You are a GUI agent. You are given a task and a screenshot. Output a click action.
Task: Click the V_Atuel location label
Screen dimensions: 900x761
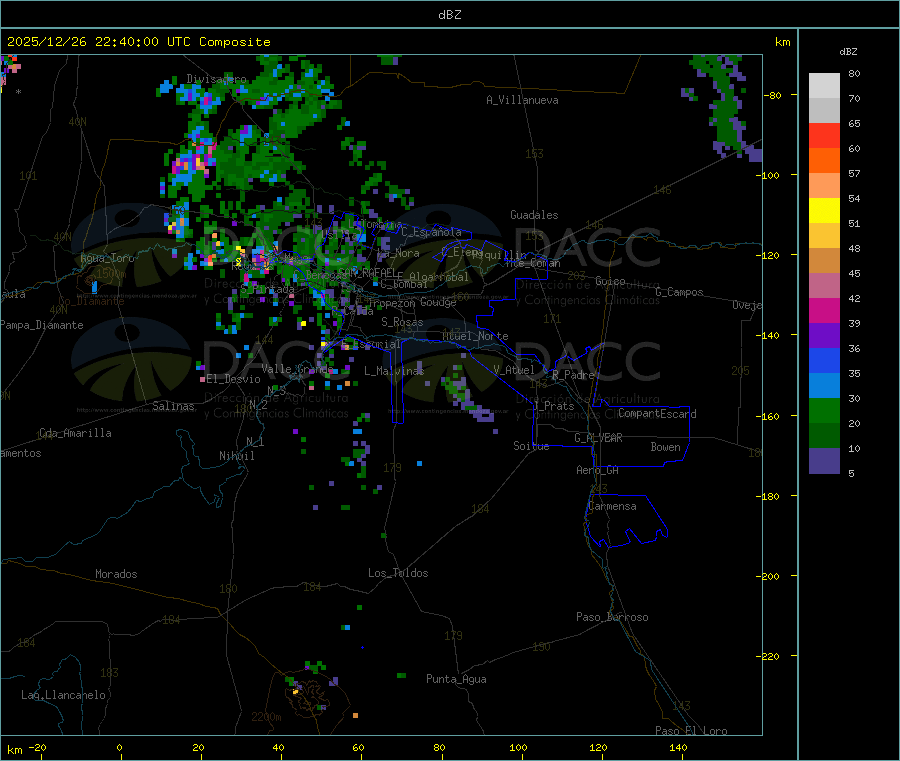click(x=514, y=370)
